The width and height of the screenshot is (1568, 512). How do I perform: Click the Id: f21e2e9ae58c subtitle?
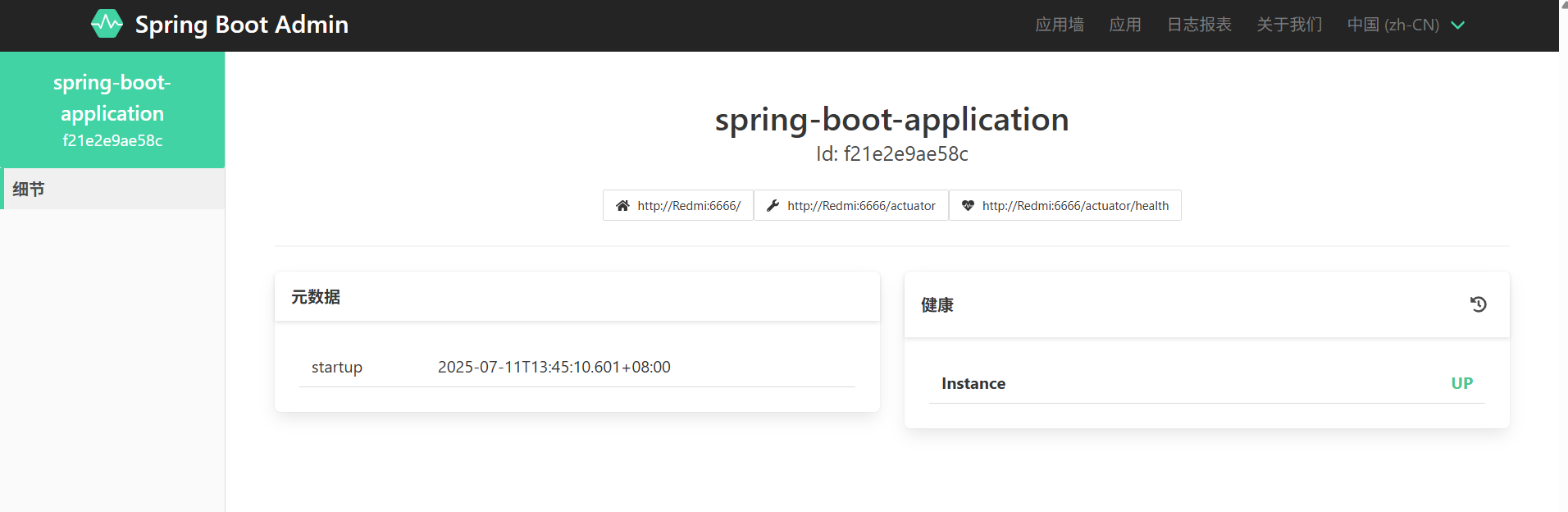892,154
